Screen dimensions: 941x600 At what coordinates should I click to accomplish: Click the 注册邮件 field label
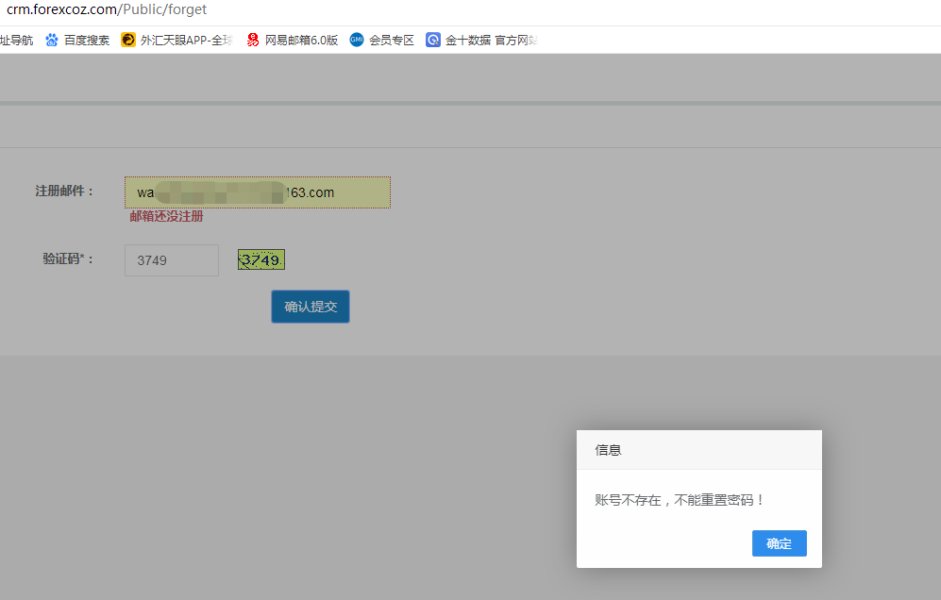point(64,191)
